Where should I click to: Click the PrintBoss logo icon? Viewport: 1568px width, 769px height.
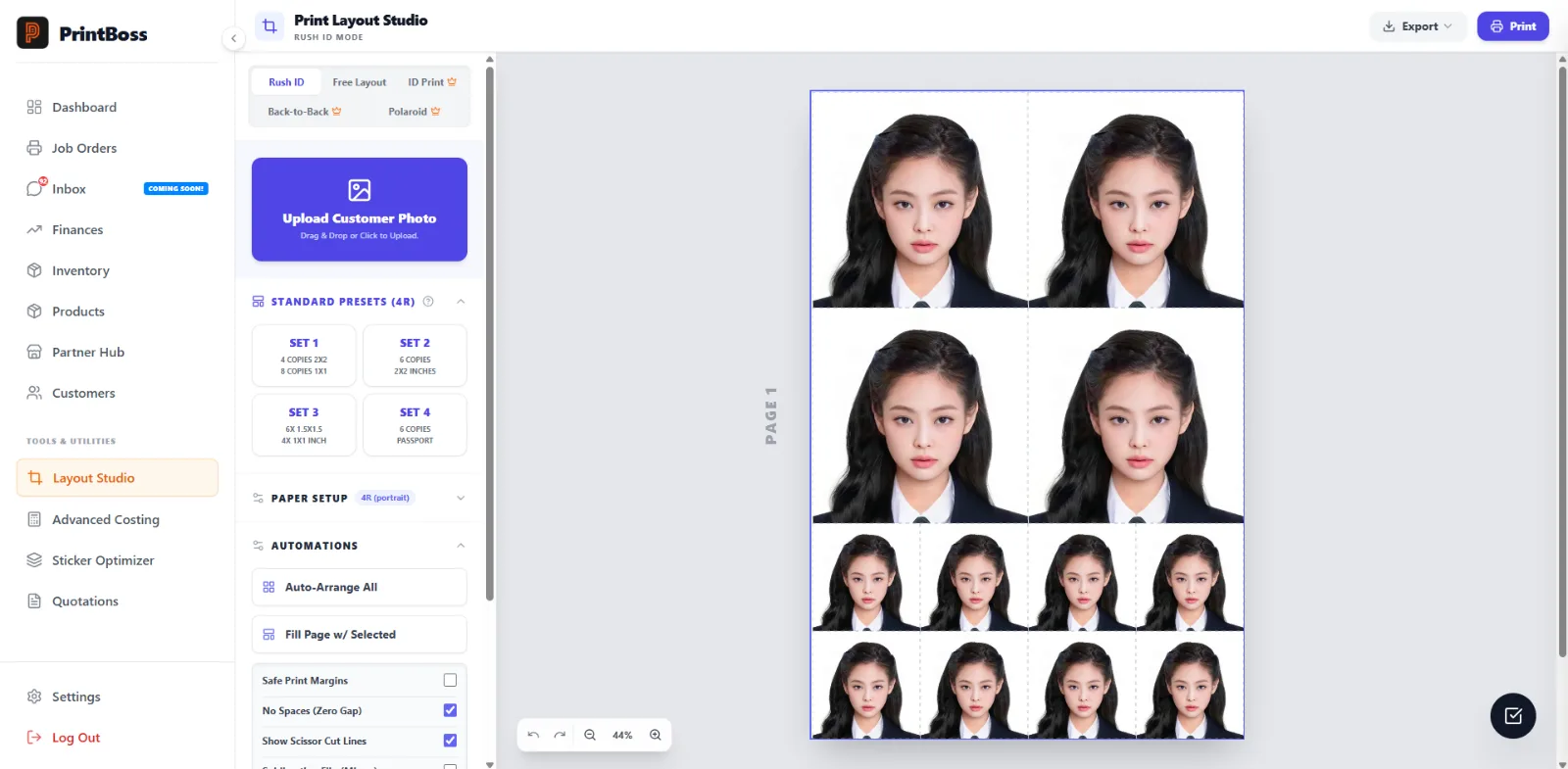tap(32, 33)
